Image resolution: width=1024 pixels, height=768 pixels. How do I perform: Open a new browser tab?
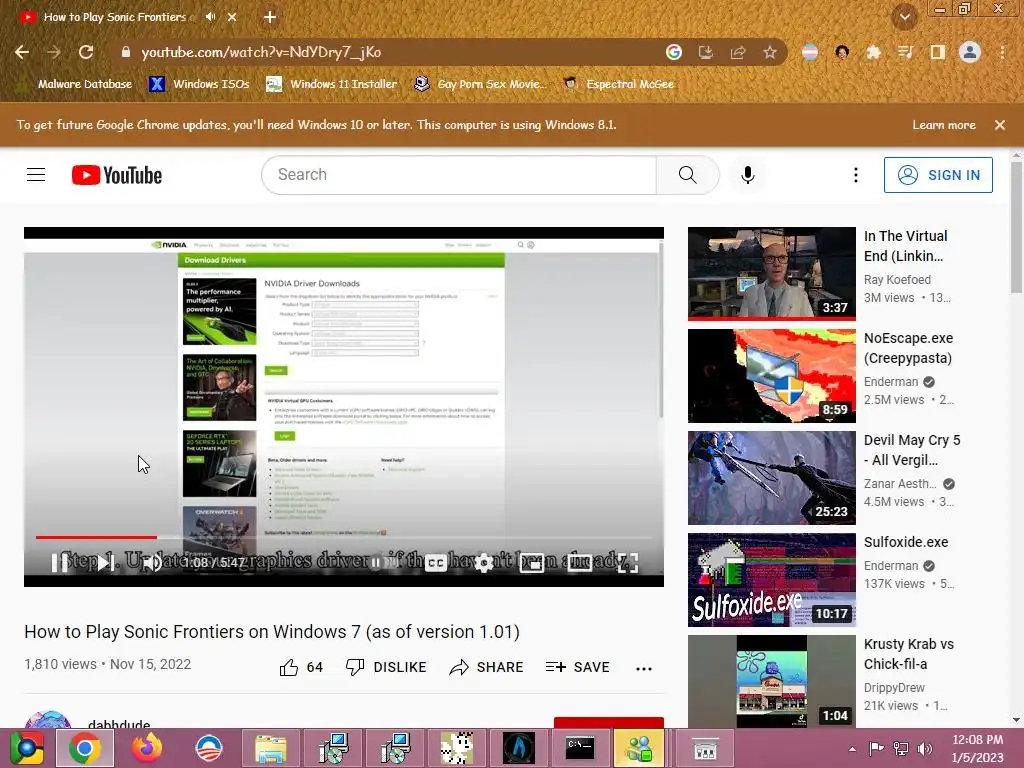coord(270,17)
